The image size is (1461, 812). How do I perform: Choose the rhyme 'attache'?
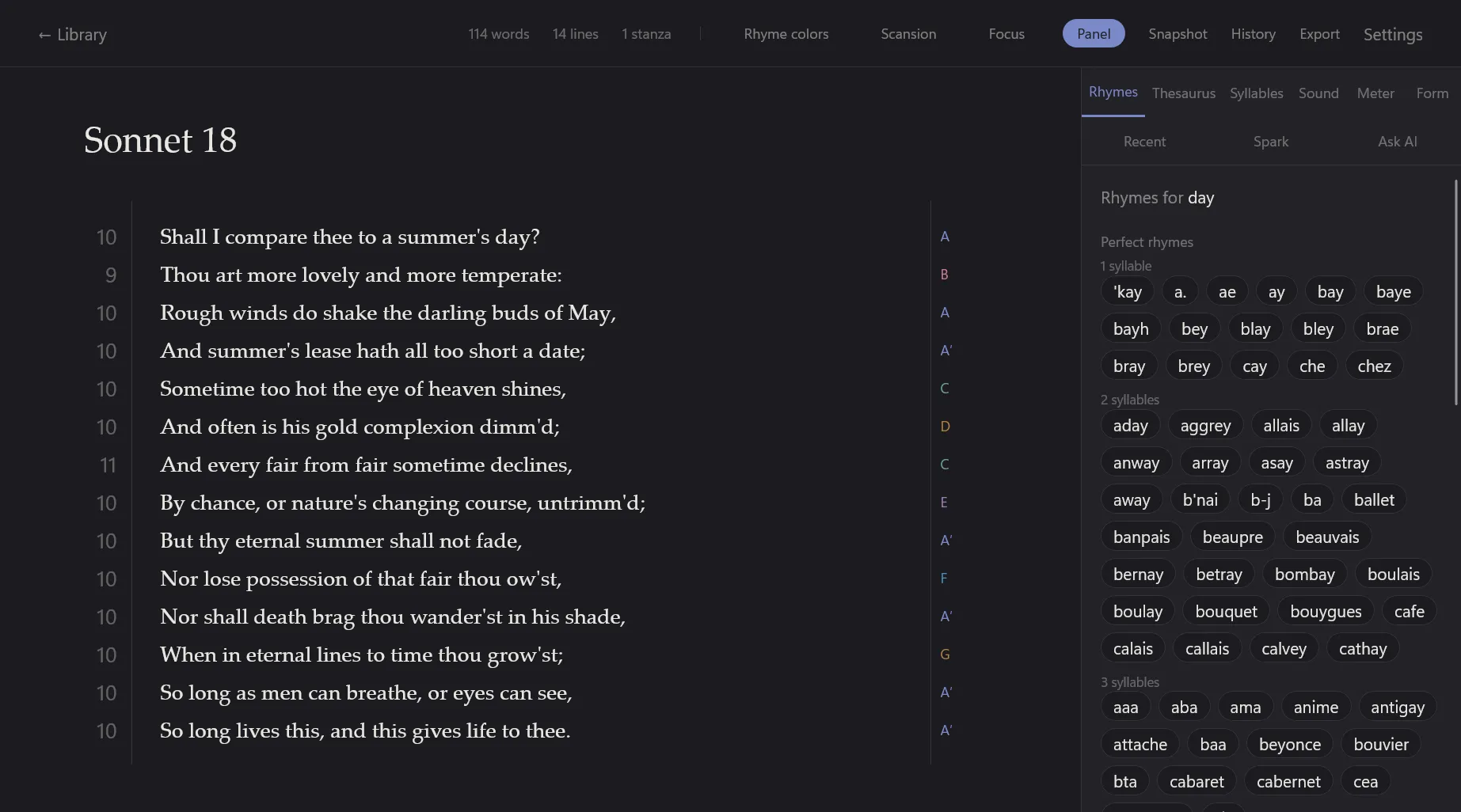click(1140, 745)
